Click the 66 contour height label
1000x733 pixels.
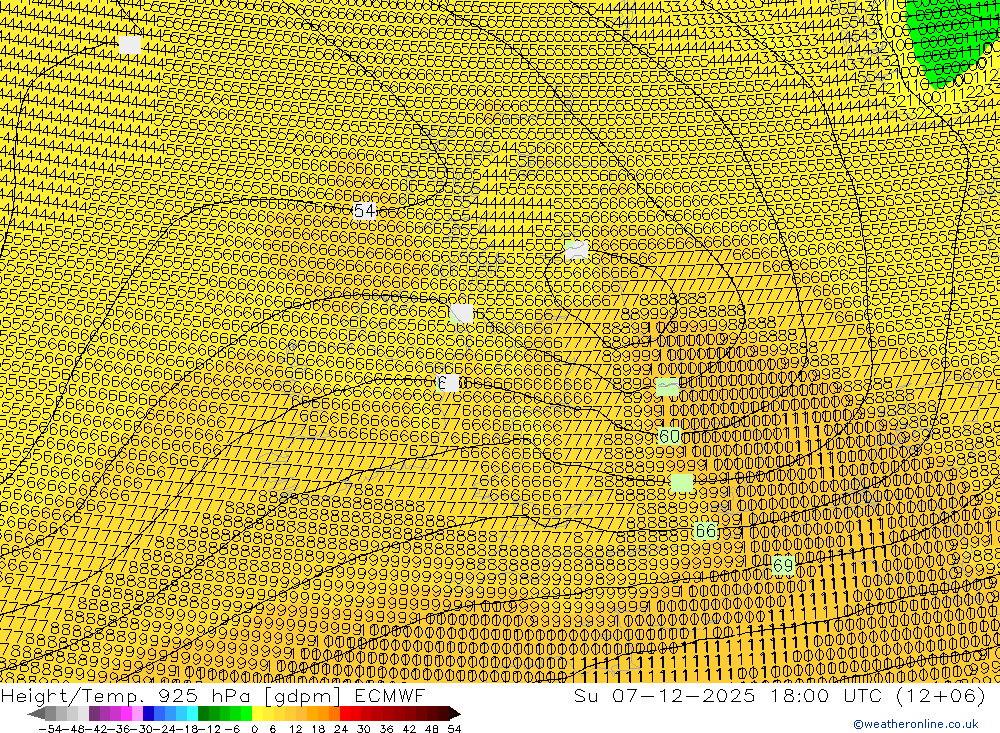[x=705, y=531]
